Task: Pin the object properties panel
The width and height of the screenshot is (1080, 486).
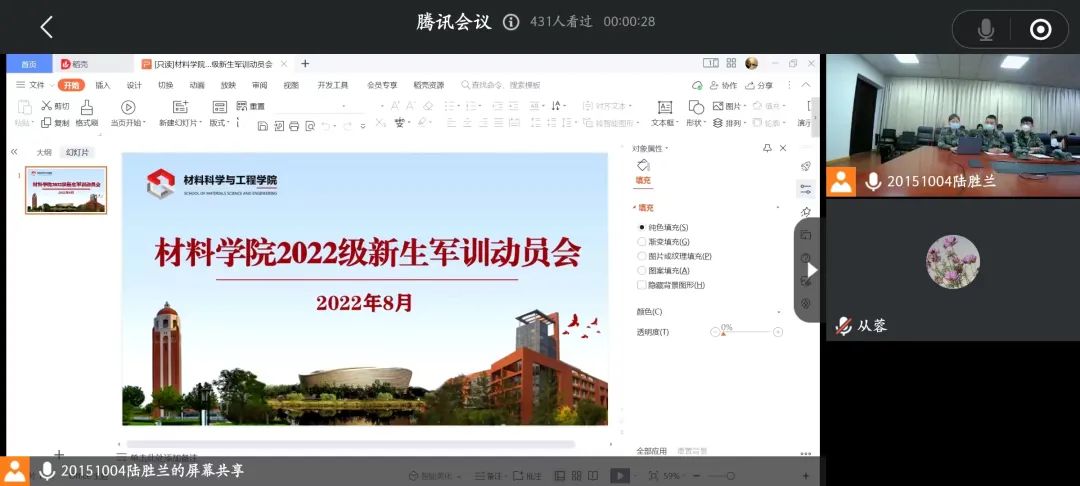Action: [767, 148]
